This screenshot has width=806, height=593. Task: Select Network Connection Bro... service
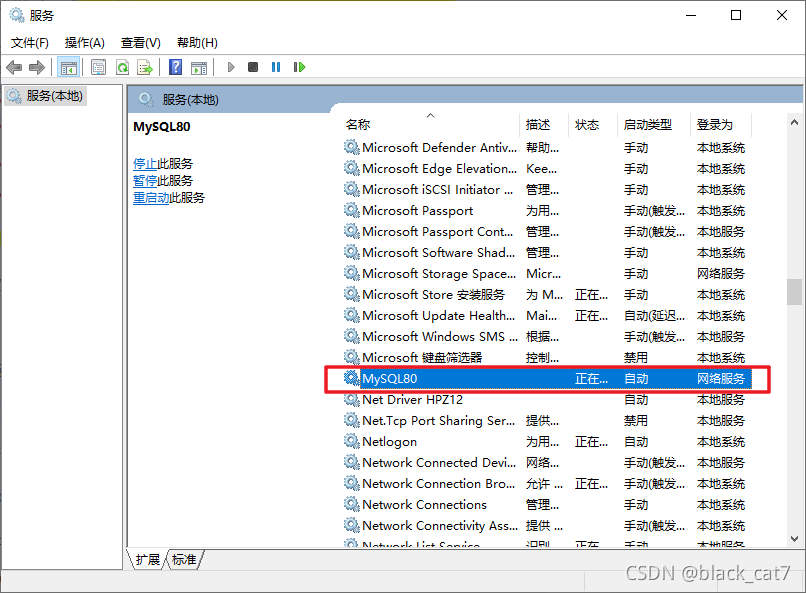point(547,484)
